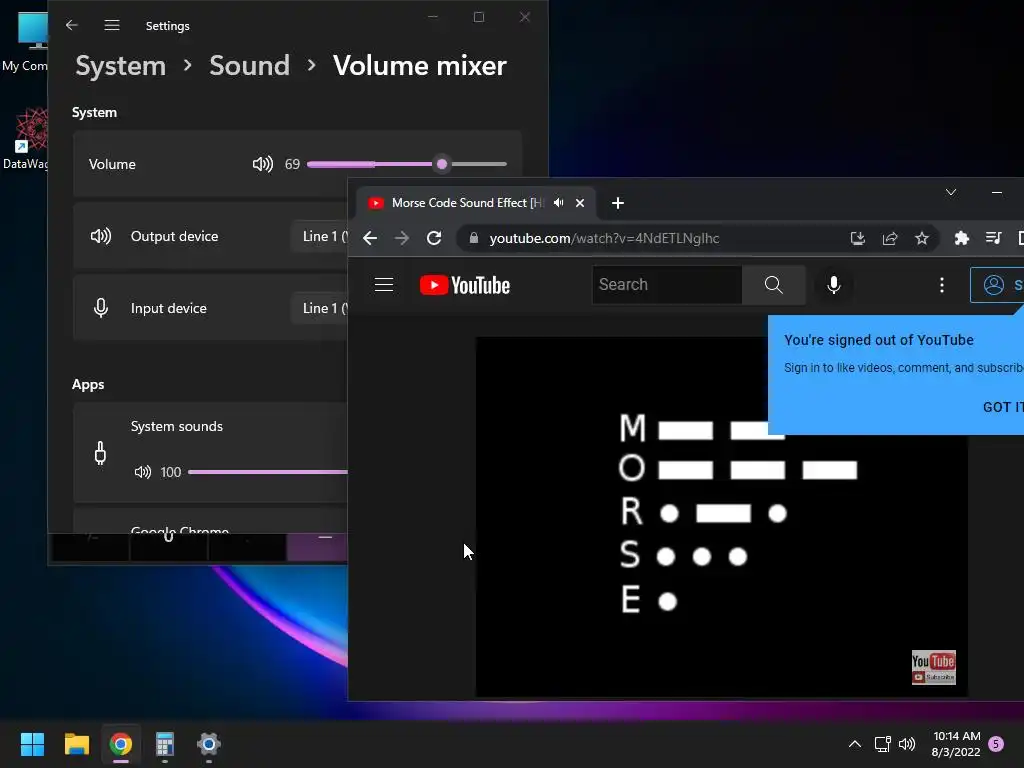Click the system tray volume icon
This screenshot has width=1024, height=768.
pos(907,744)
